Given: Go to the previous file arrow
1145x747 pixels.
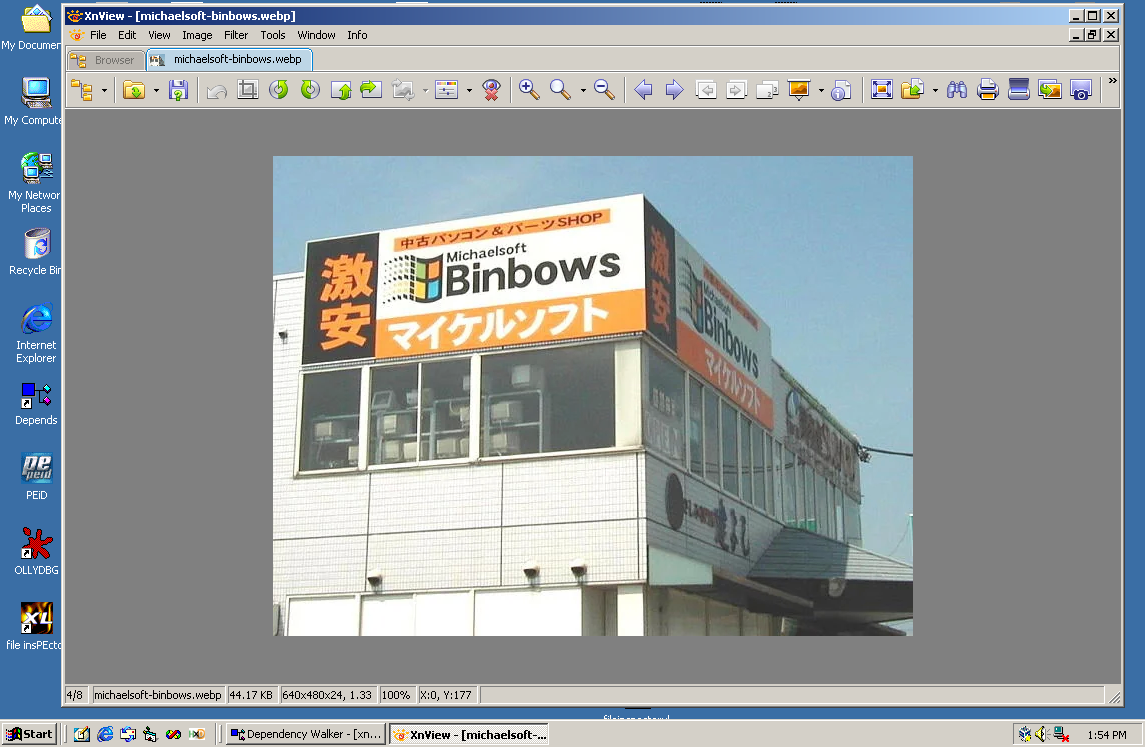Looking at the screenshot, I should point(643,90).
